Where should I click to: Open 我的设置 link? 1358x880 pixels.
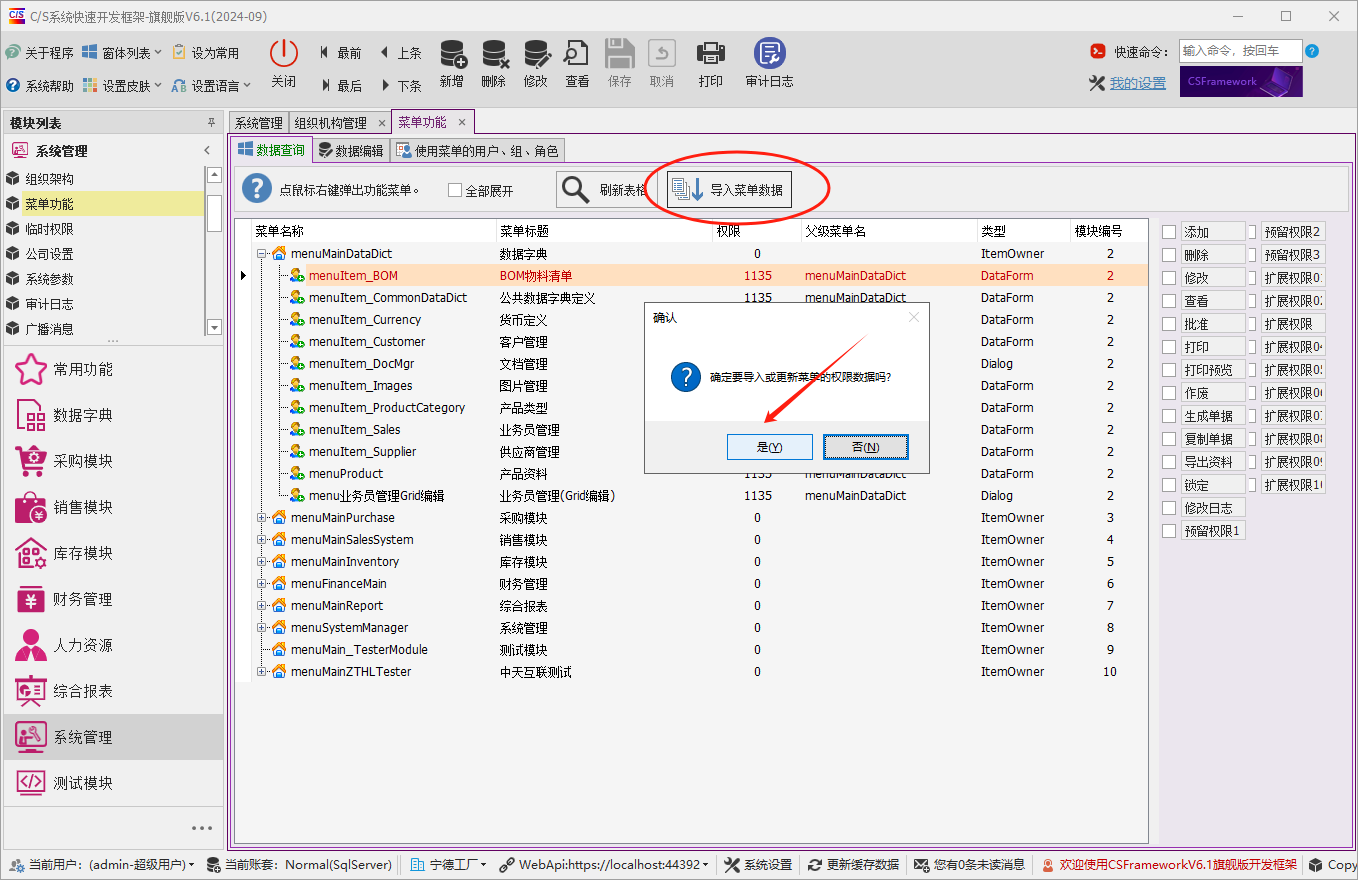pos(1138,83)
